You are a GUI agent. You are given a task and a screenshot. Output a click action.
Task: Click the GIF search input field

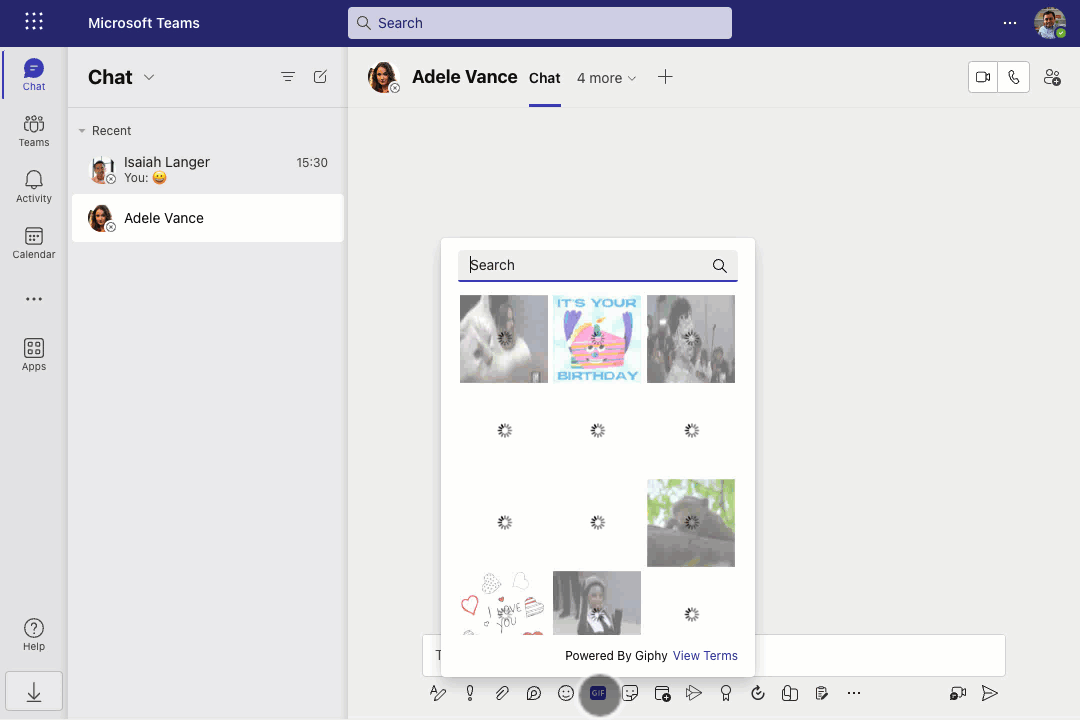tap(585, 265)
